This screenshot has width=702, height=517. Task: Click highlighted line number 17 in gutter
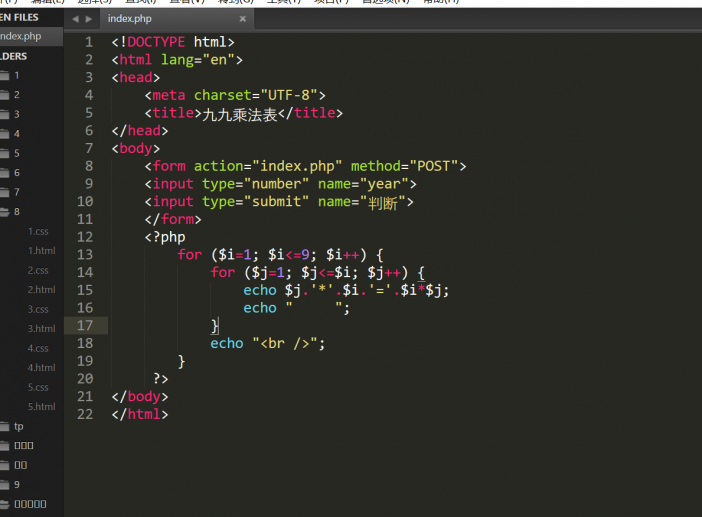(85, 325)
